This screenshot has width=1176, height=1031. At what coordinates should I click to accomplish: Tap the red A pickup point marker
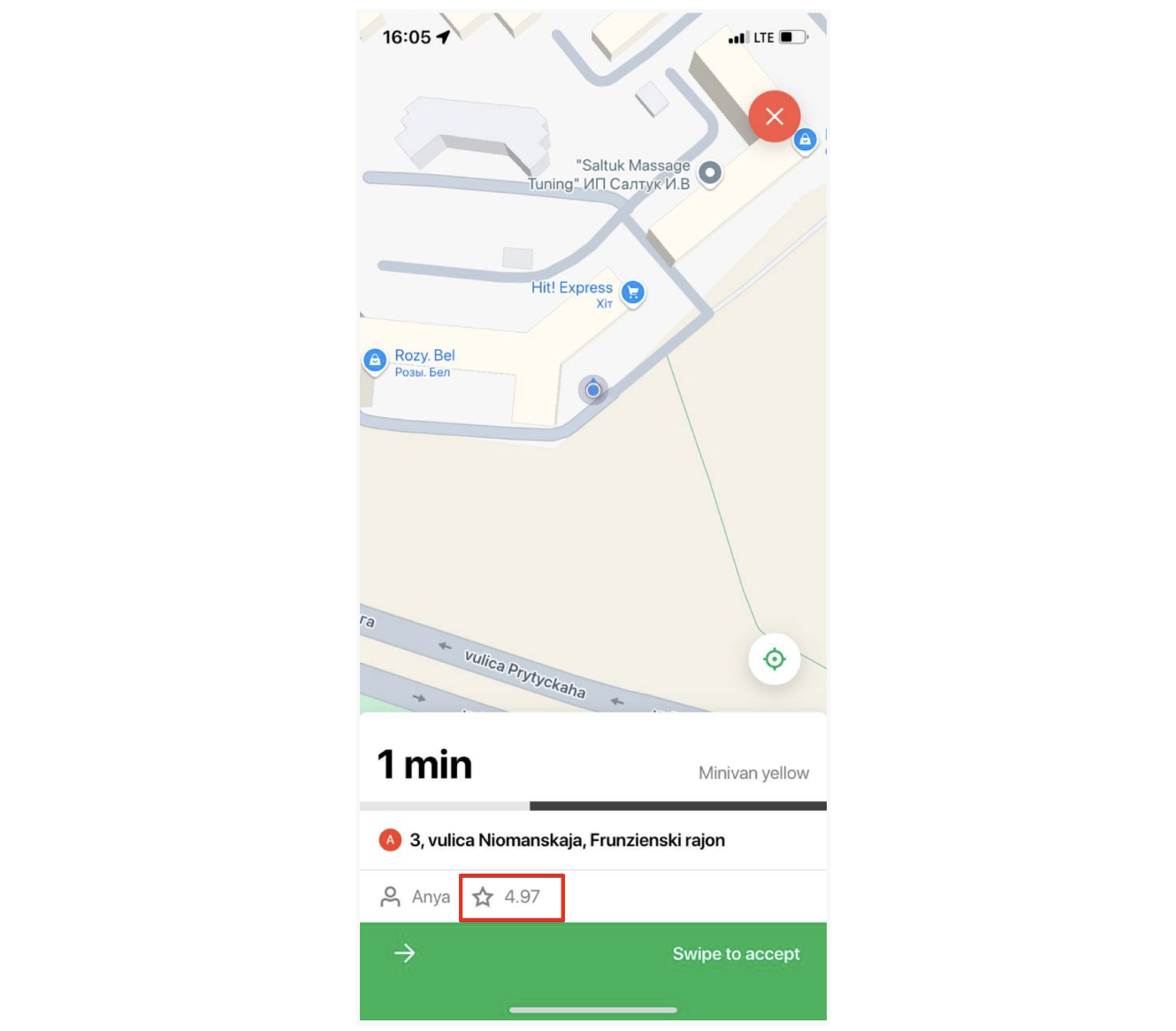pyautogui.click(x=390, y=840)
